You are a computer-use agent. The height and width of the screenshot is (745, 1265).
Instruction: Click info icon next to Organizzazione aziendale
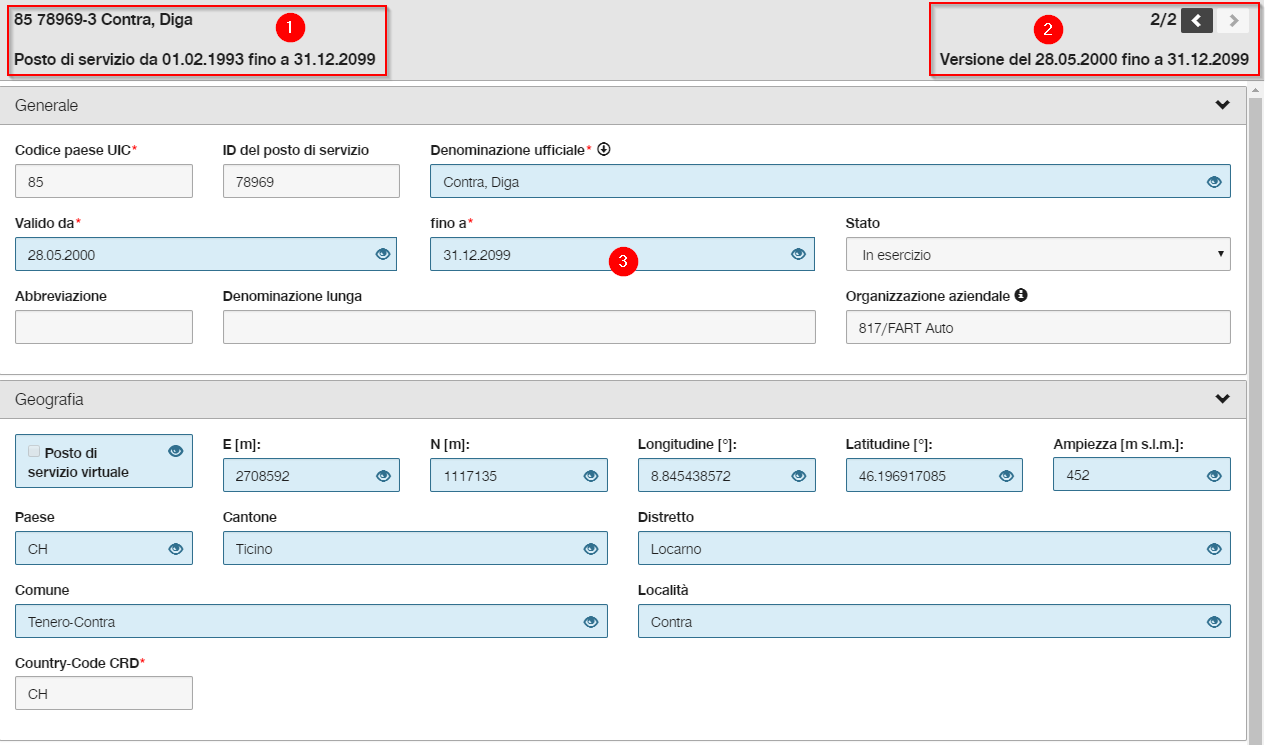(x=1021, y=295)
